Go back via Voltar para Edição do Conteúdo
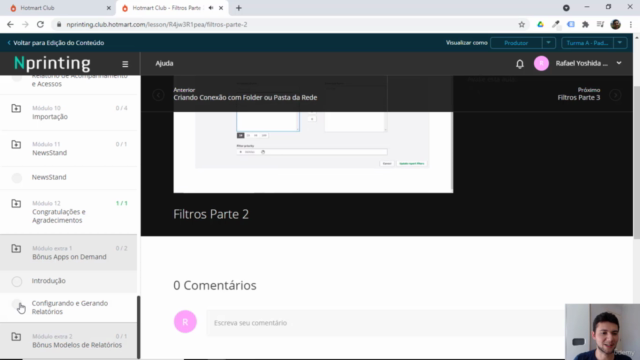Screen dimensions: 640x360 click(56, 43)
